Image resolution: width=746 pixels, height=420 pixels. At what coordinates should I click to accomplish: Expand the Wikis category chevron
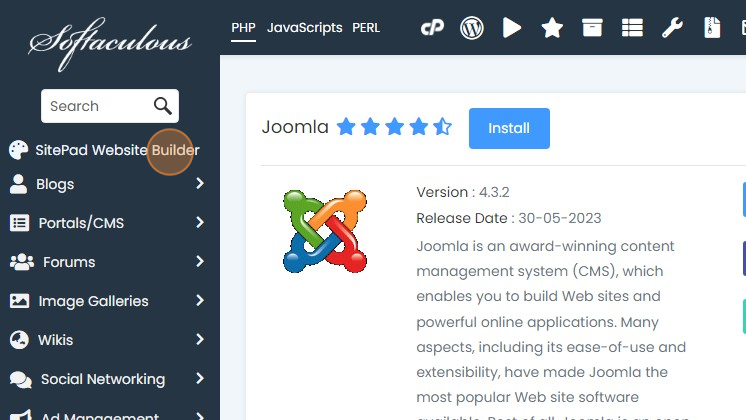pyautogui.click(x=200, y=340)
